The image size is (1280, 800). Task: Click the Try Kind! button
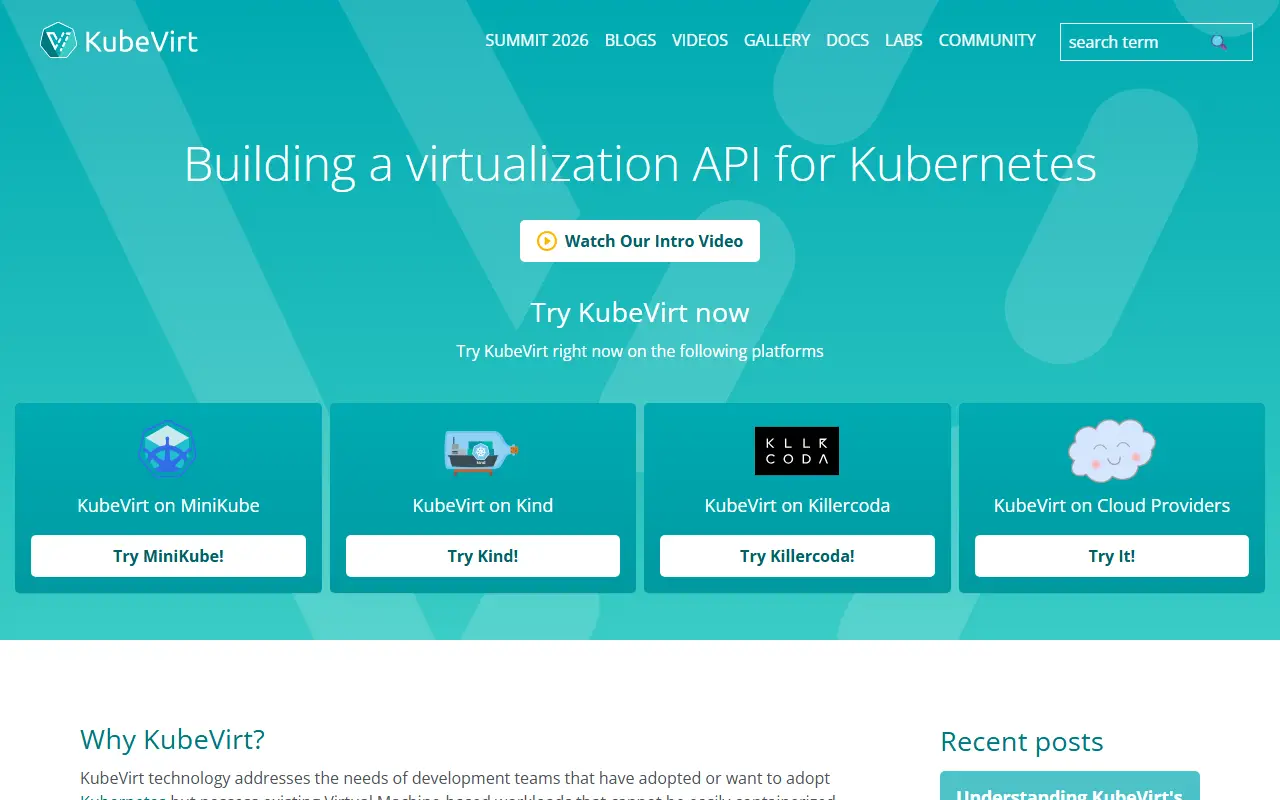coord(483,556)
